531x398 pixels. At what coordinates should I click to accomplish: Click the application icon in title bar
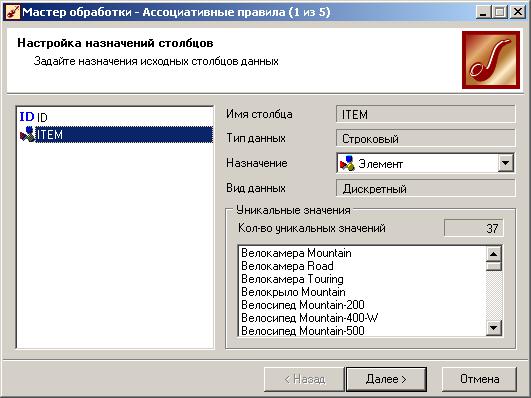tap(13, 12)
